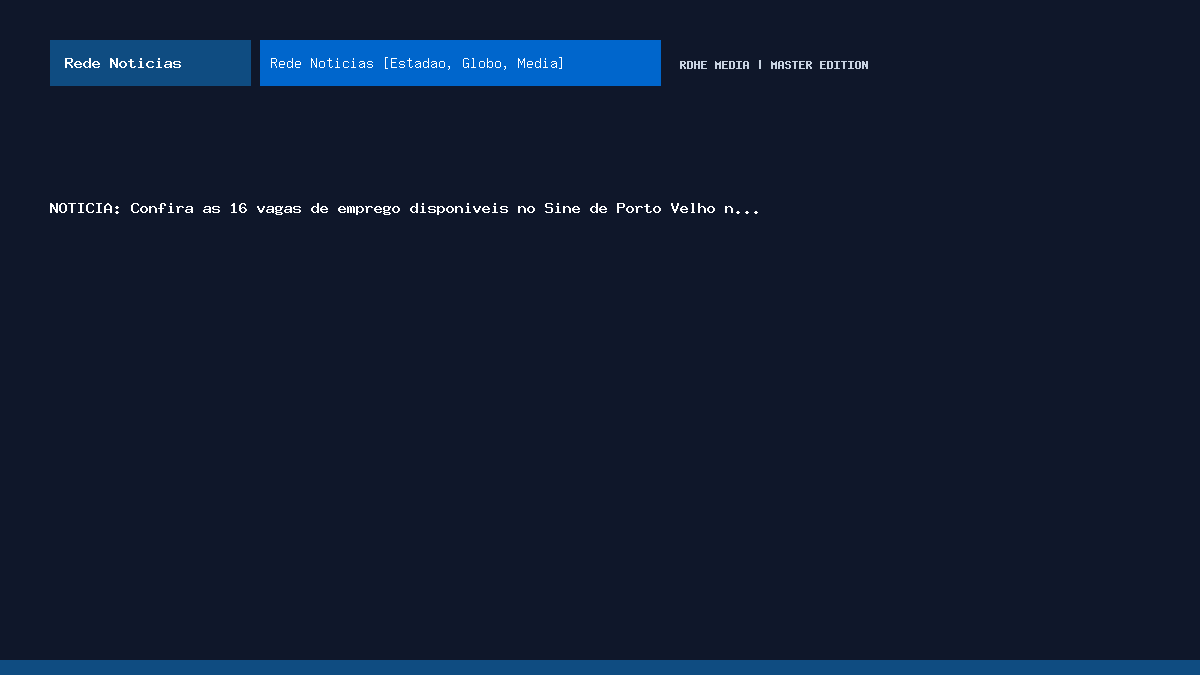This screenshot has width=1200, height=675.
Task: Click the dark Rede Noticias box
Action: pyautogui.click(x=150, y=63)
